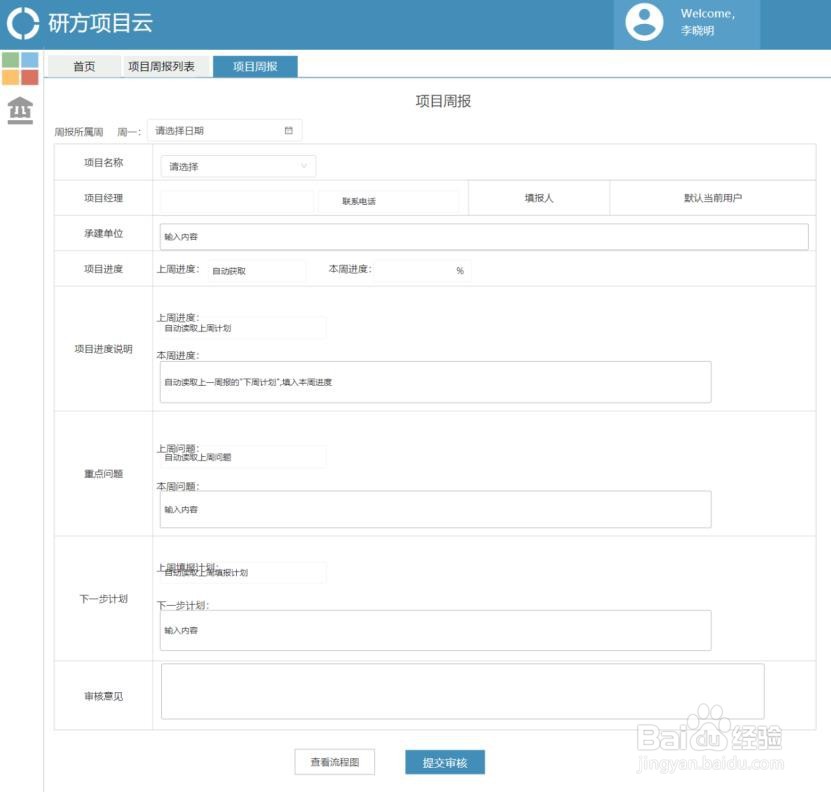Image resolution: width=831 pixels, height=793 pixels.
Task: Switch to the 首页 tab
Action: 84,66
